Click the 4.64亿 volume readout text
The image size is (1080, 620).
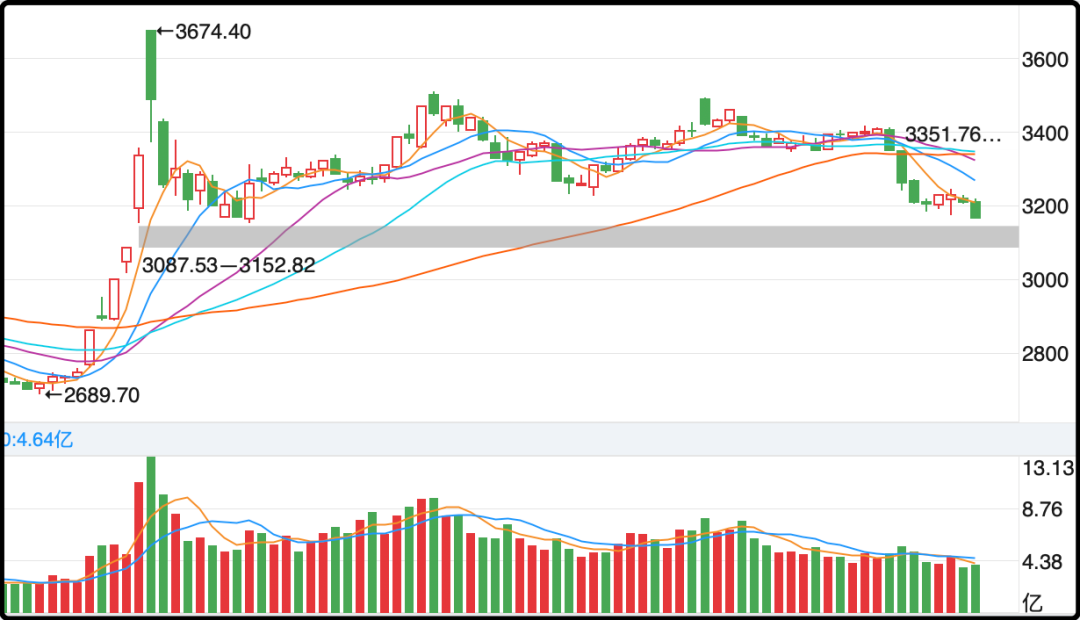click(x=38, y=439)
